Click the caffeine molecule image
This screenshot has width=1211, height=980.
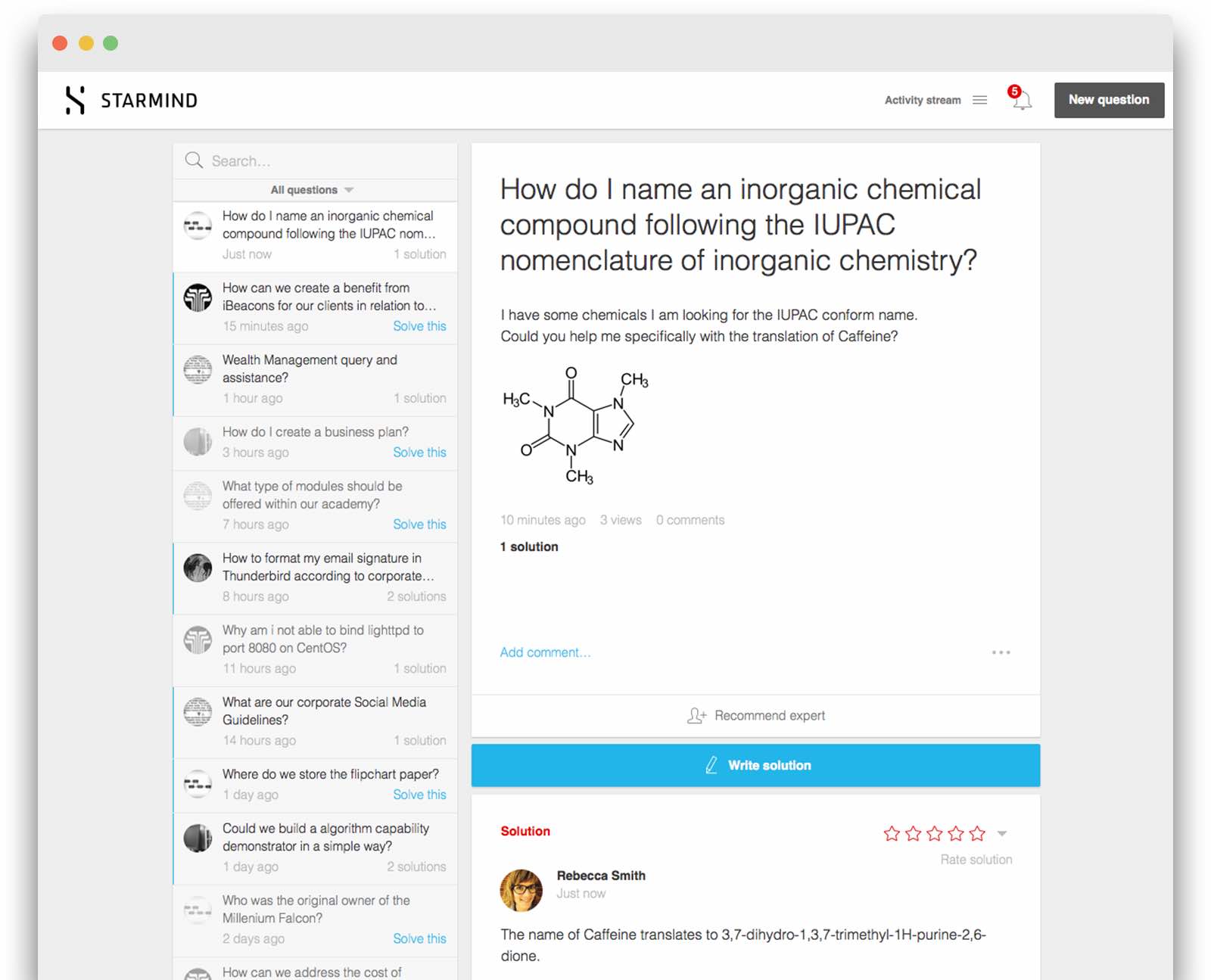(575, 425)
